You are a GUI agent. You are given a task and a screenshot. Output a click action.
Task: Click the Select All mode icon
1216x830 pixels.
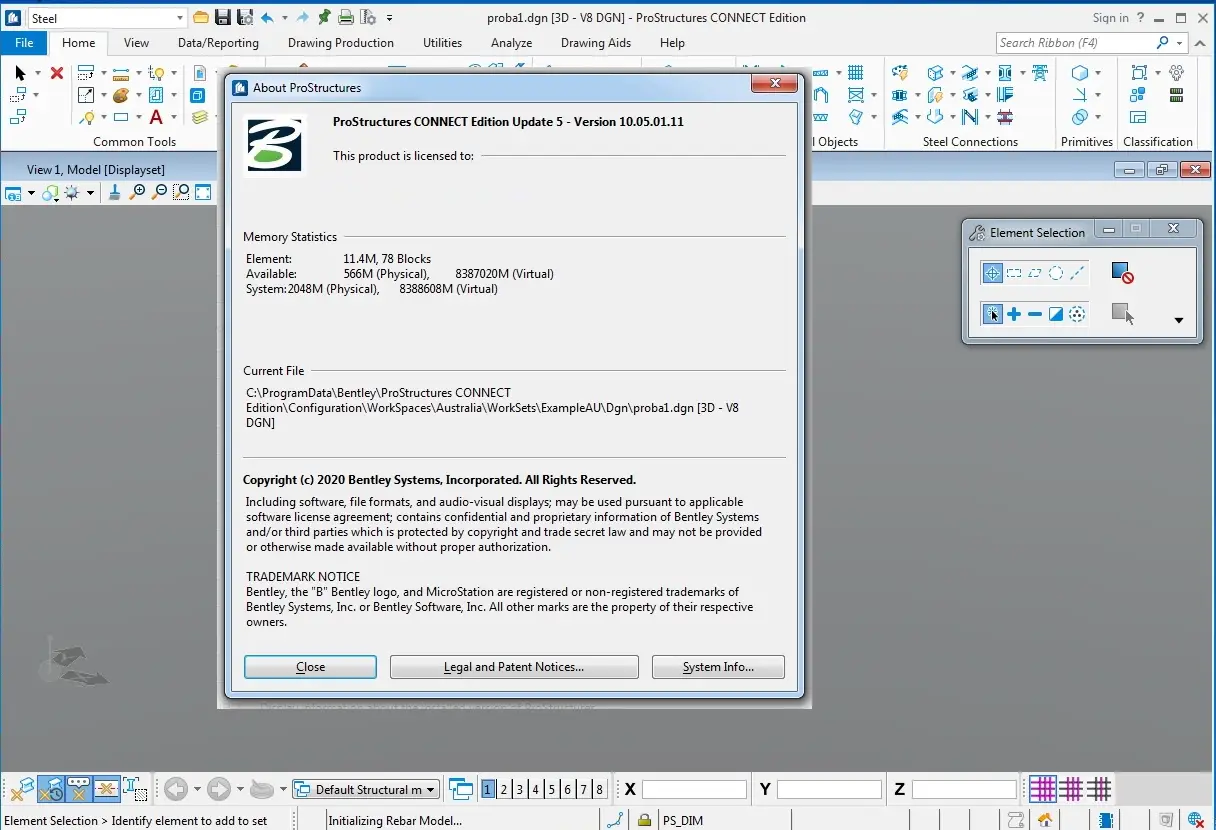point(1077,314)
